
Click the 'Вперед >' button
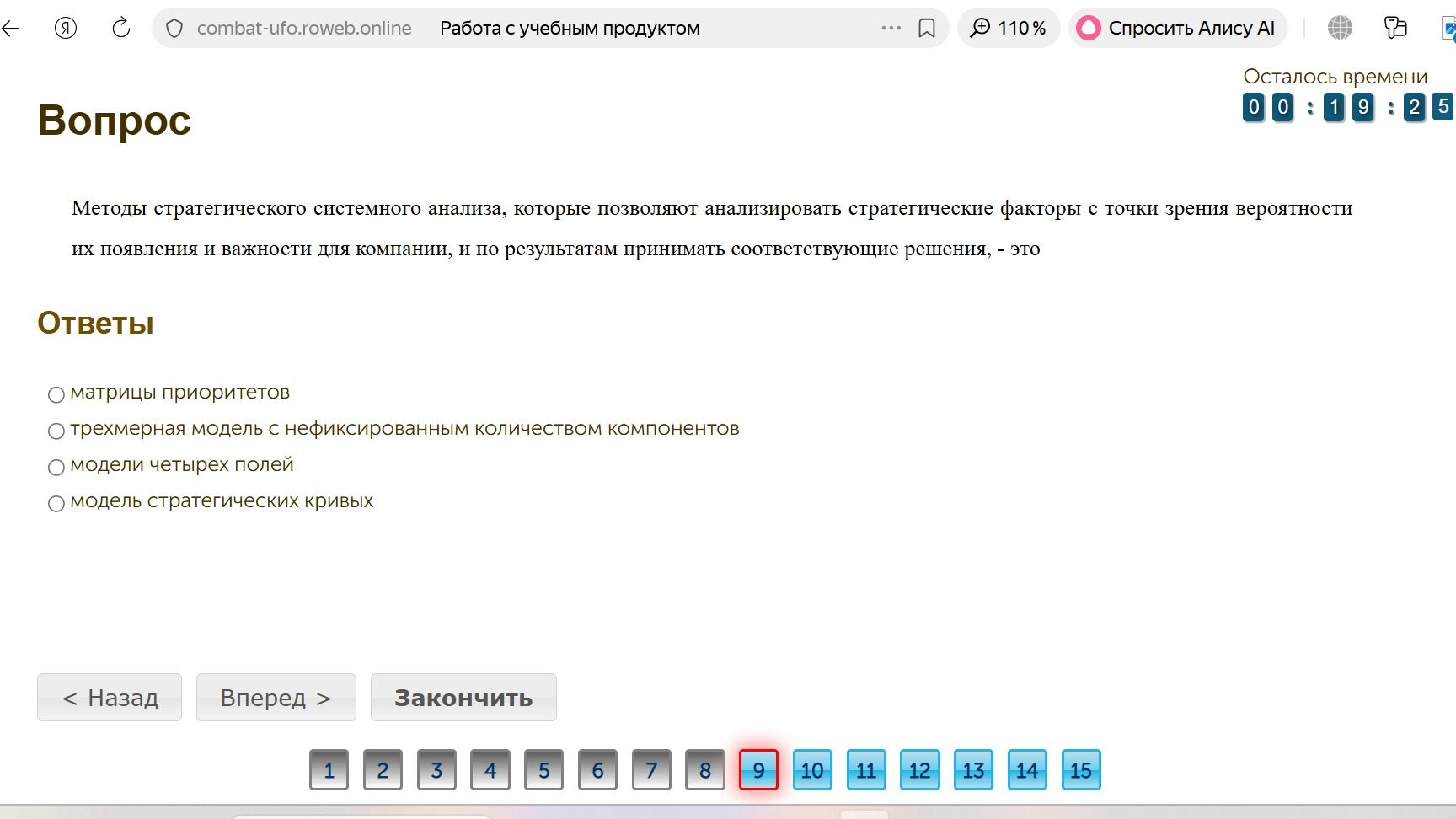tap(276, 697)
